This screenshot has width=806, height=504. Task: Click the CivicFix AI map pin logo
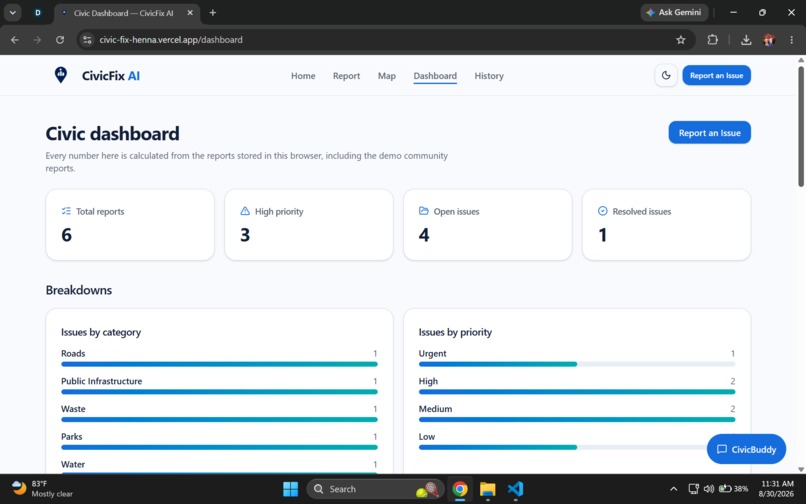[61, 75]
